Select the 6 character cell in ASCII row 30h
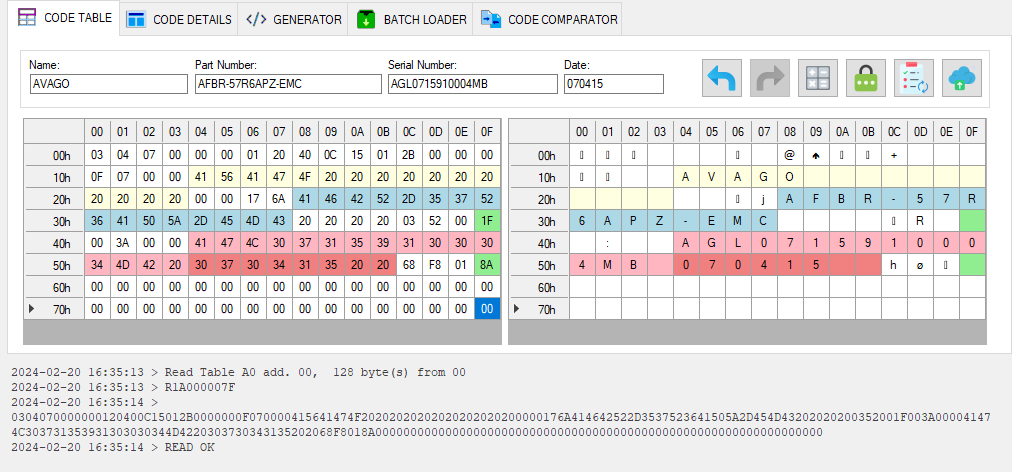 (582, 221)
